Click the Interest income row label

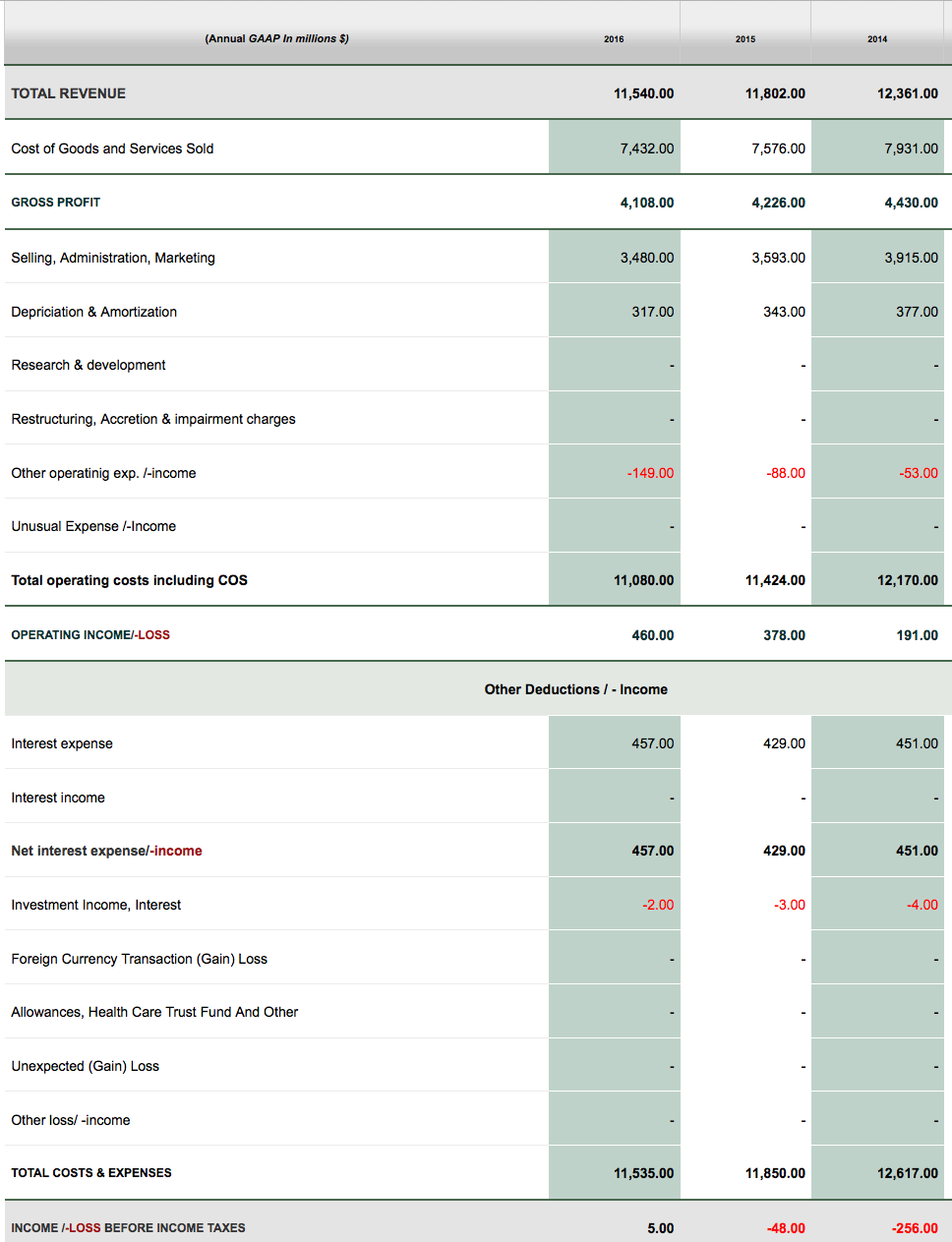(x=58, y=798)
